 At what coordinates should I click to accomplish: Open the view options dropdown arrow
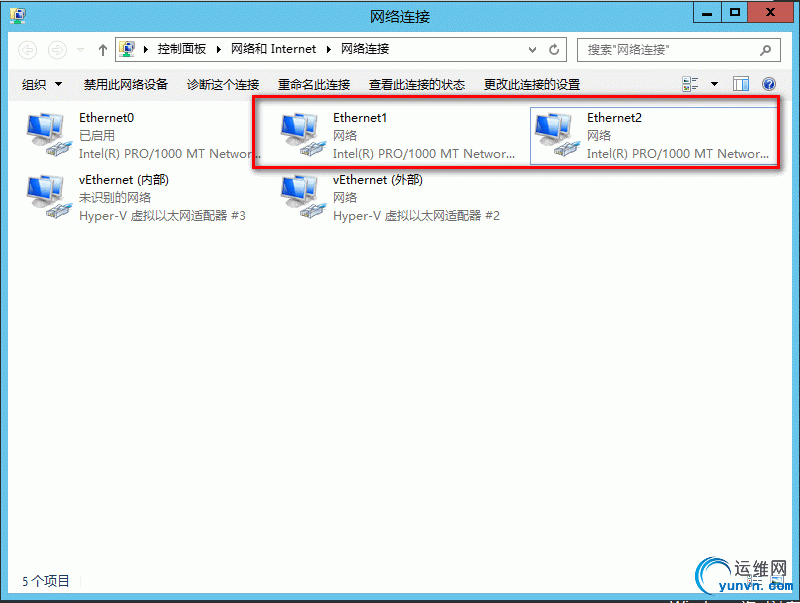coord(714,84)
